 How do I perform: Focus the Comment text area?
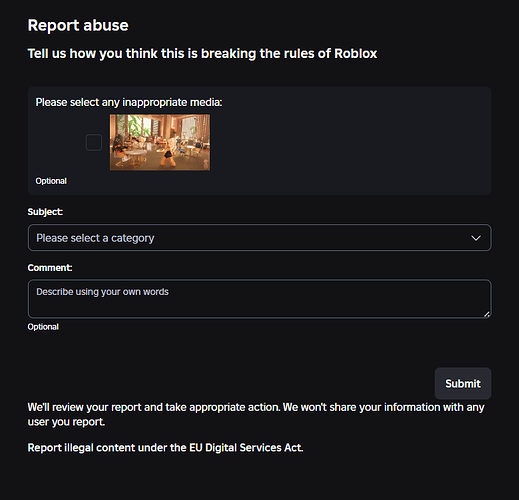259,299
